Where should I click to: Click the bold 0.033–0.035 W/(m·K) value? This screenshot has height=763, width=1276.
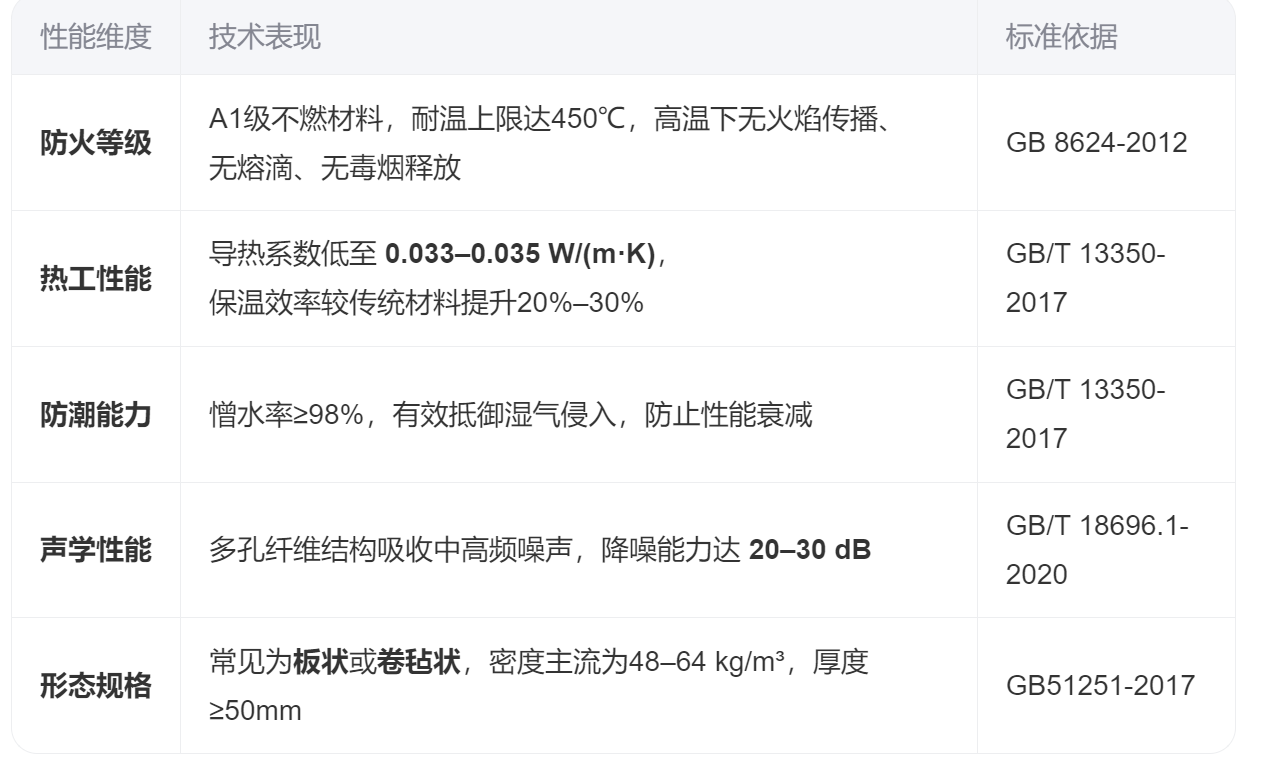point(520,255)
